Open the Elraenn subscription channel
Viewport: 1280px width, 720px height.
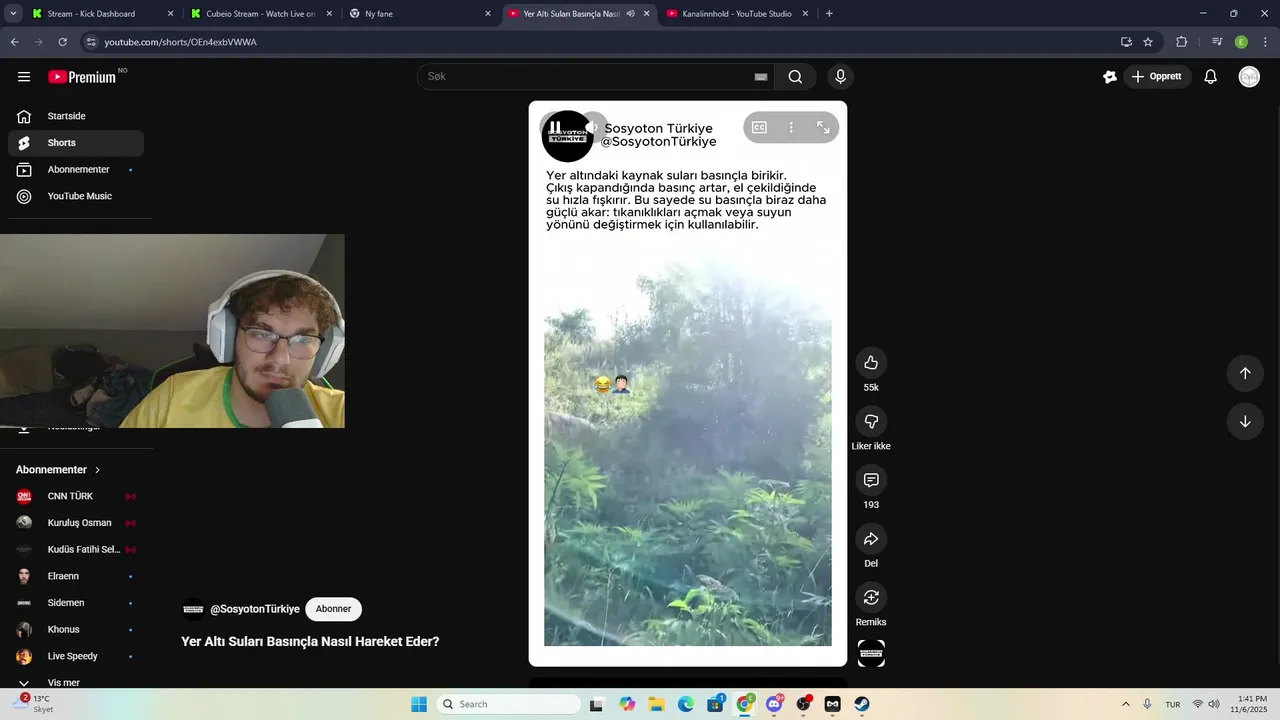pyautogui.click(x=76, y=576)
